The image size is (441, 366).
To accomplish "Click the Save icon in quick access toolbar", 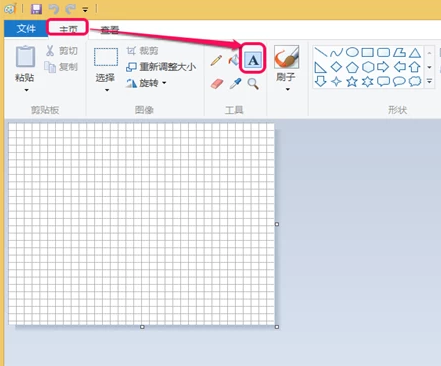I will click(x=36, y=9).
